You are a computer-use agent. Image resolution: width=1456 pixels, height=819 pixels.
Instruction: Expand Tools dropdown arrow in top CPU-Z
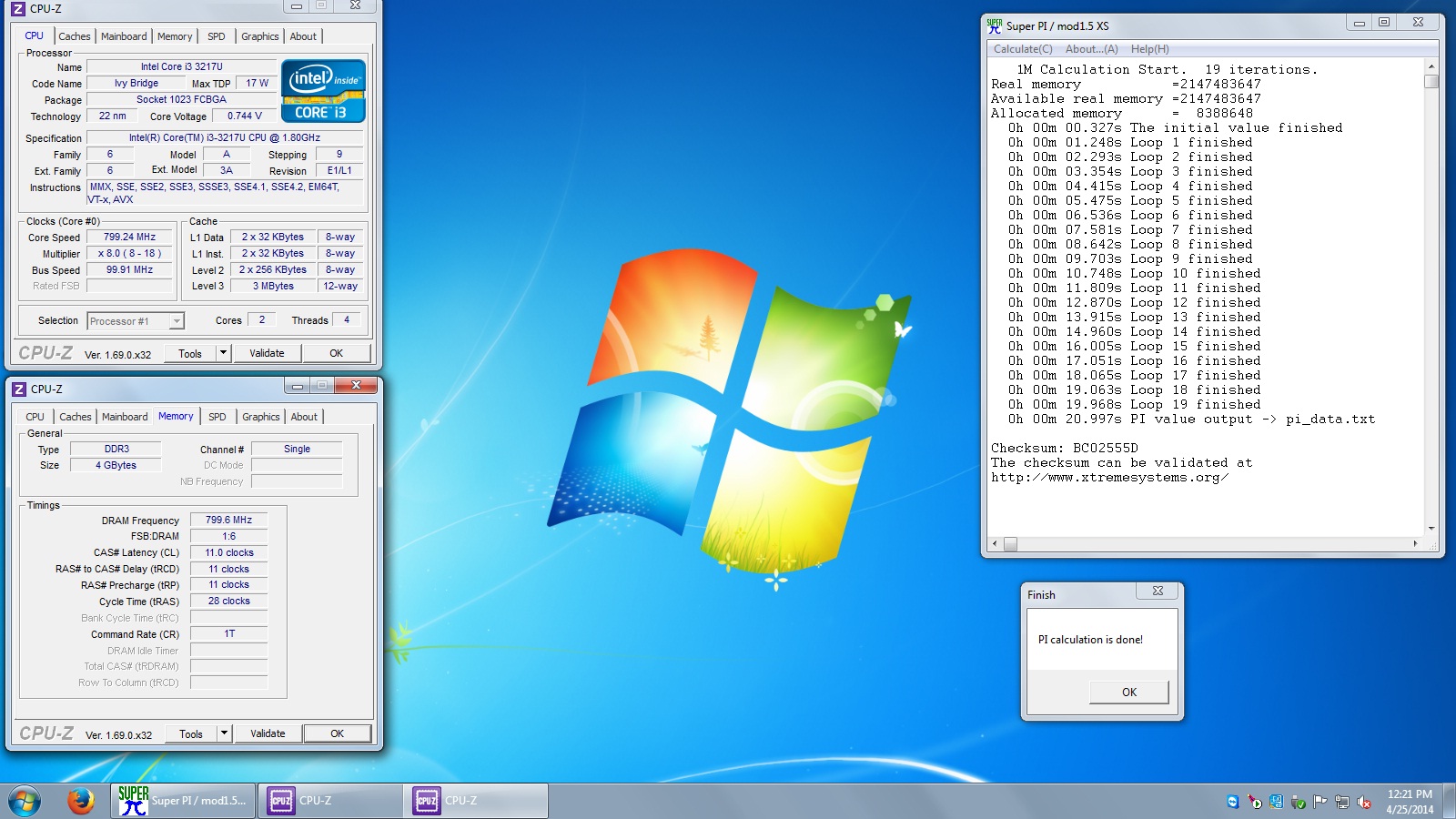[x=223, y=353]
